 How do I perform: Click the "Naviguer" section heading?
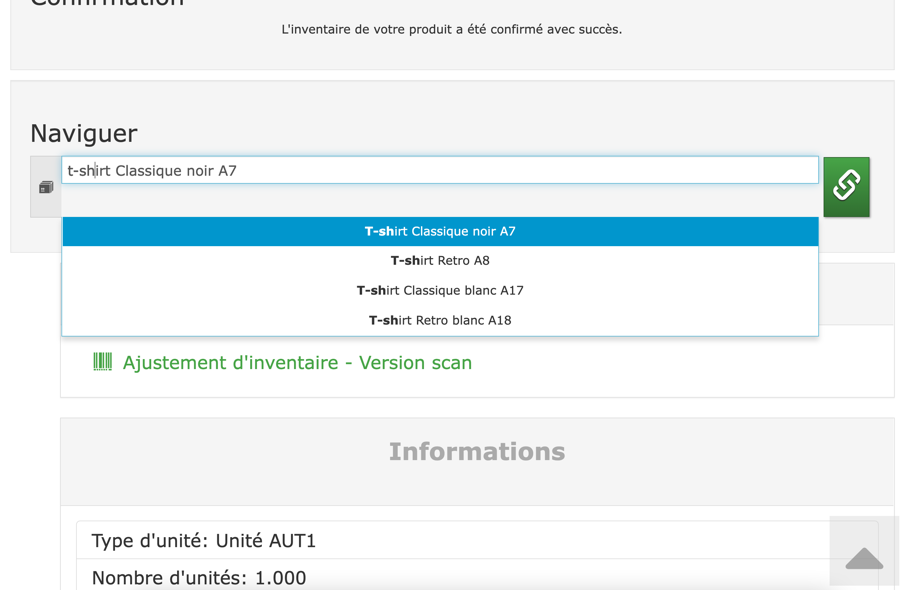(84, 133)
